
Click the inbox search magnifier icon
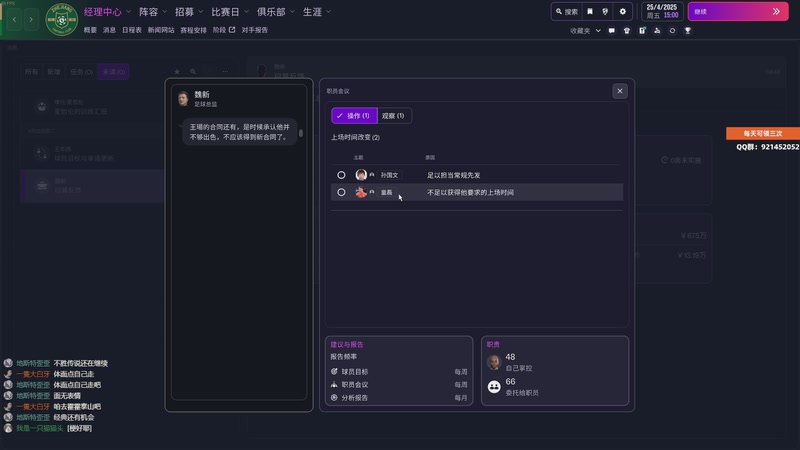193,71
